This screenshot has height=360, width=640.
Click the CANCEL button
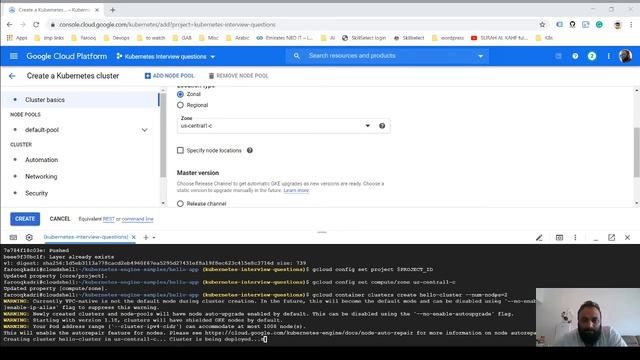[x=60, y=219]
